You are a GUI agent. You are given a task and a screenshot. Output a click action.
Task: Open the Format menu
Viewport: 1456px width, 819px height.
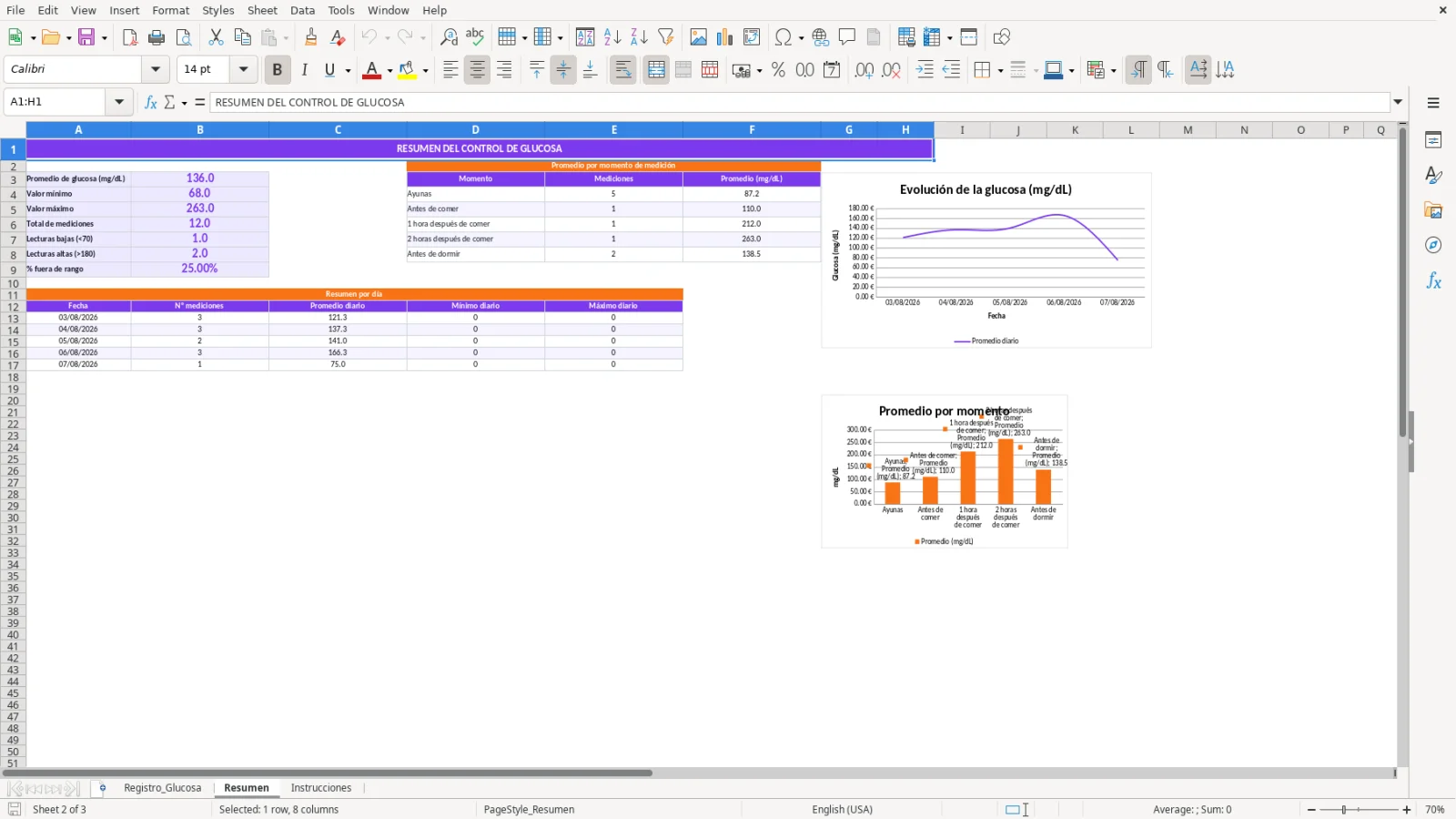point(171,10)
